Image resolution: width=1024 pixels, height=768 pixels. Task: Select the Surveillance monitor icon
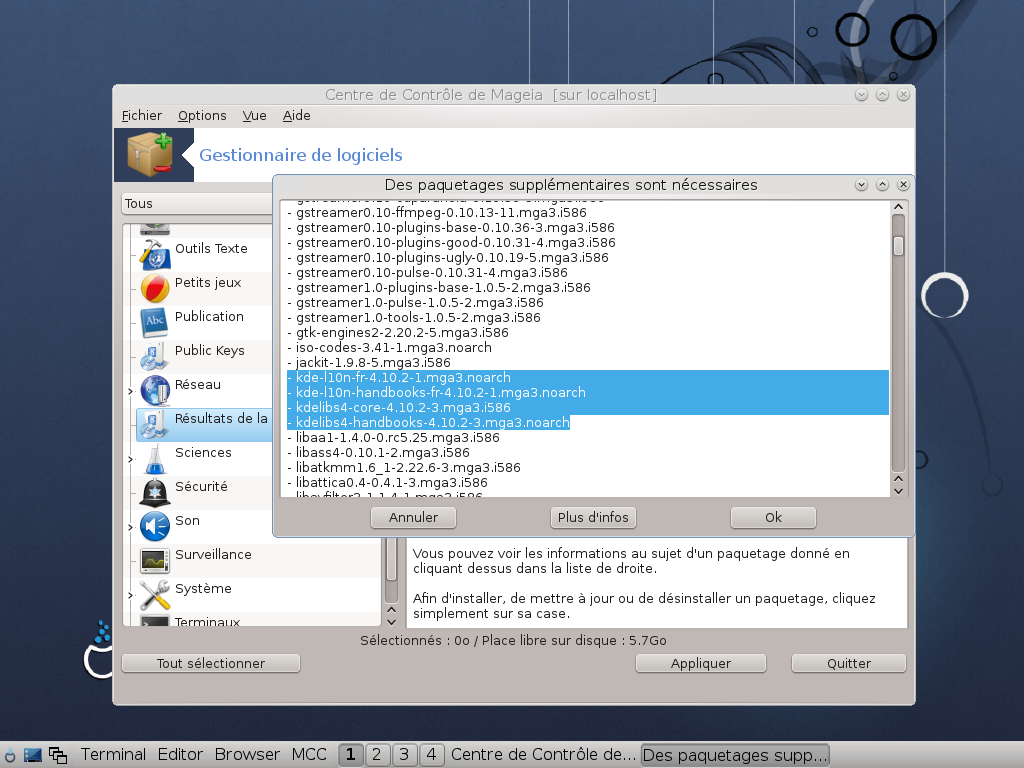155,560
